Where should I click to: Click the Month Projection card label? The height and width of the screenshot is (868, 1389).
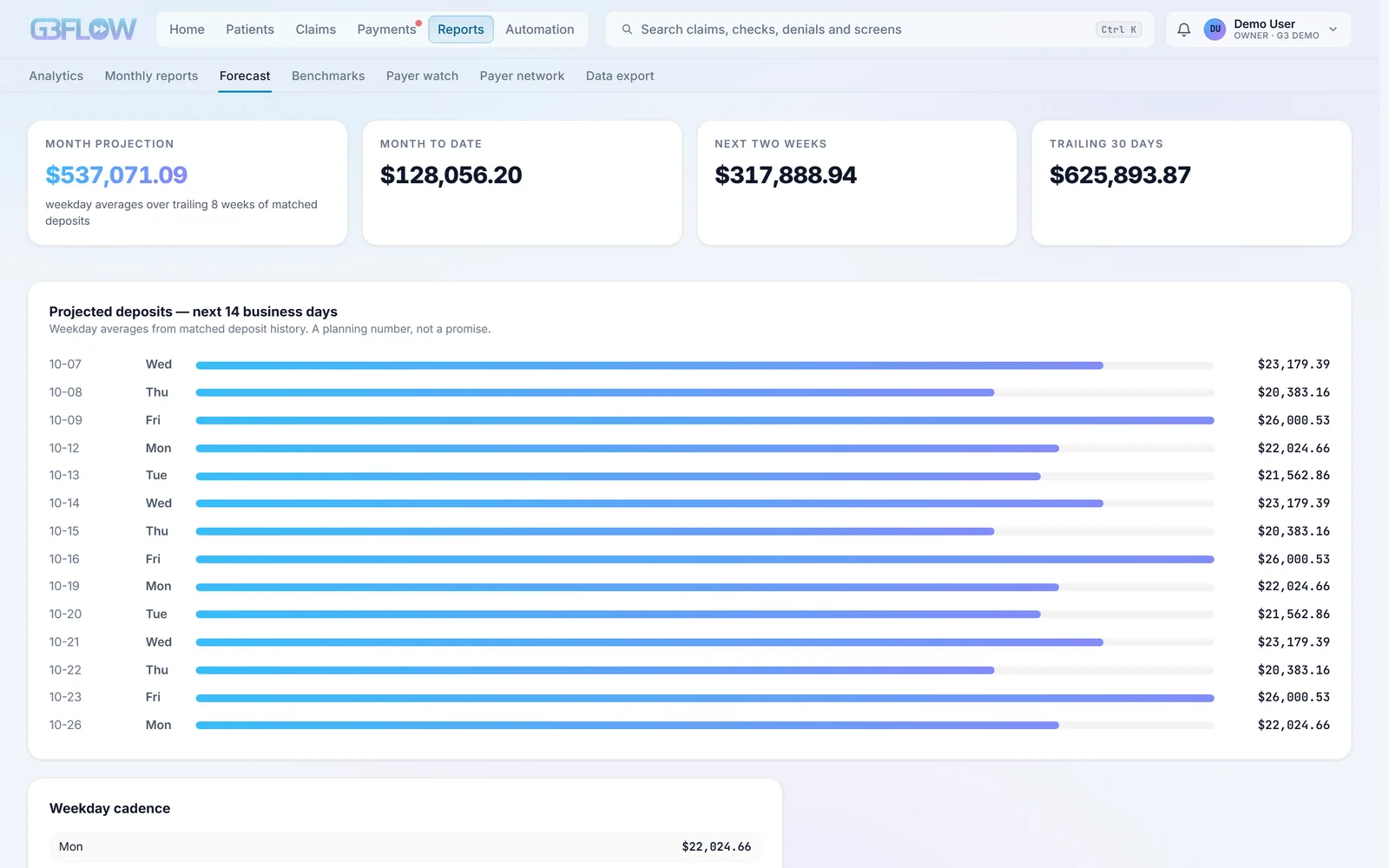(109, 144)
